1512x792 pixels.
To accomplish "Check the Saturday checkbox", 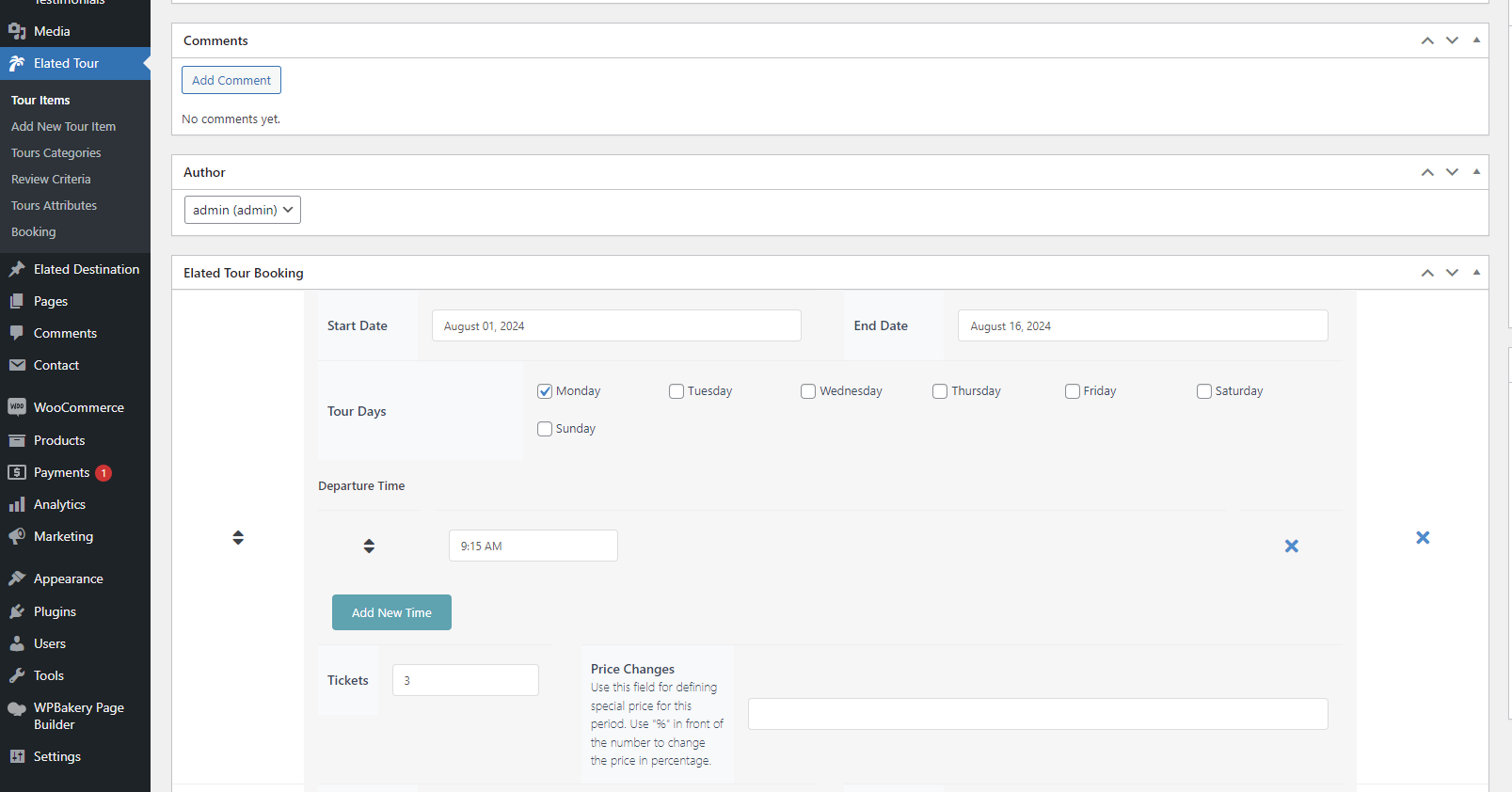I will [x=1204, y=391].
